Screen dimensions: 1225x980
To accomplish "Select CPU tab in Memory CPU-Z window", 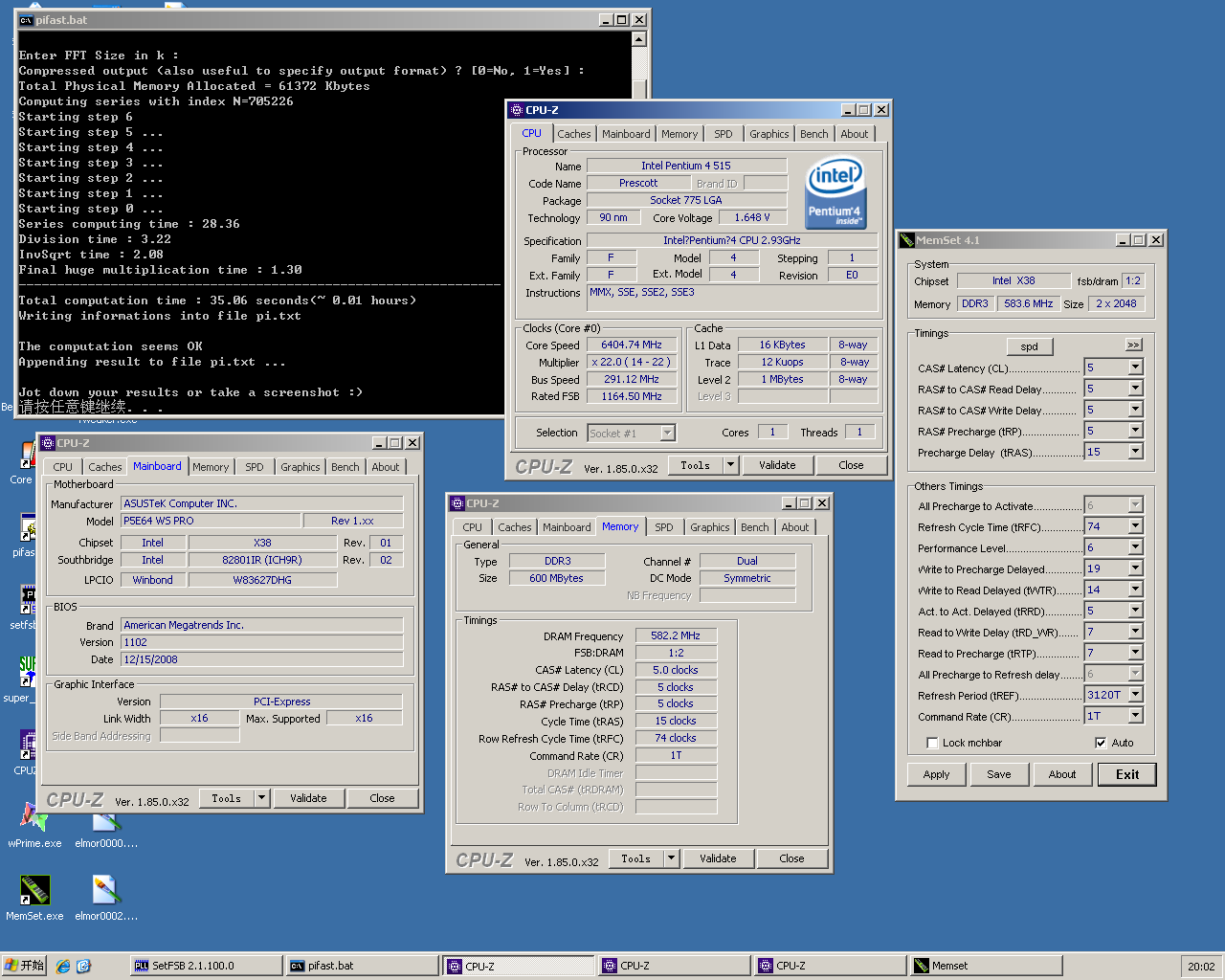I will tap(473, 527).
